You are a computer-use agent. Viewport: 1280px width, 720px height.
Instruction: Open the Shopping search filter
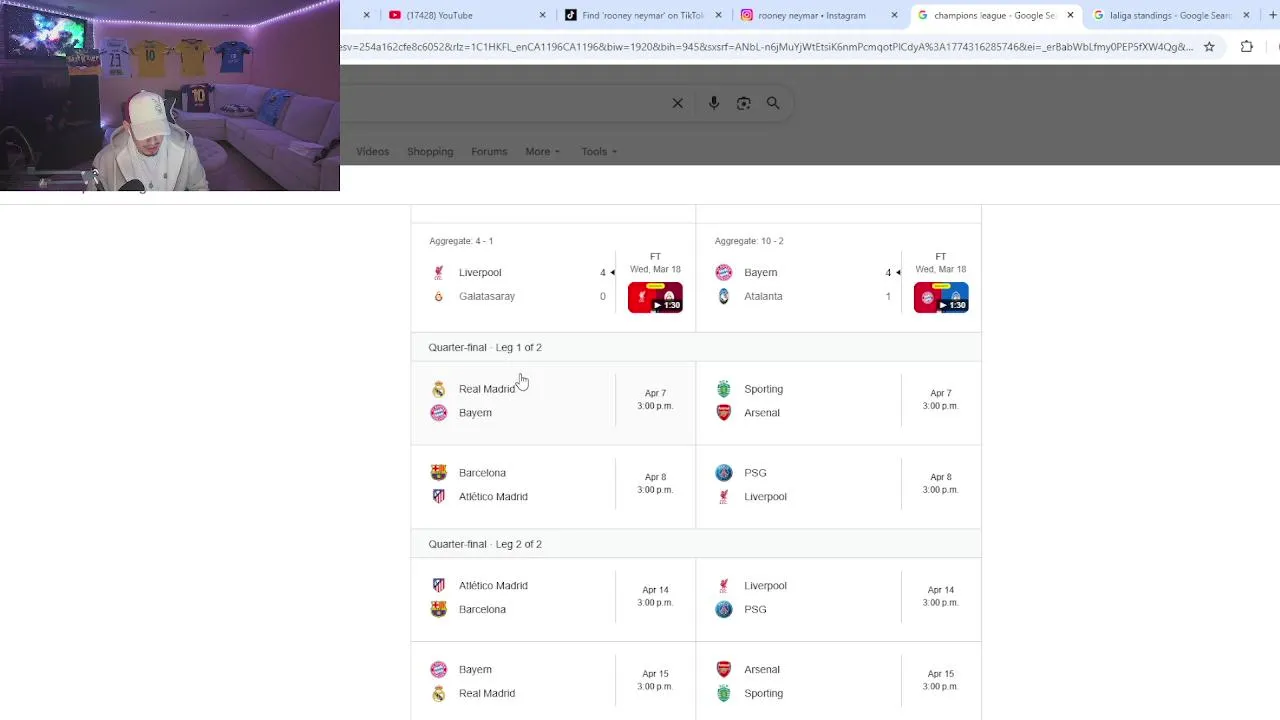(430, 152)
